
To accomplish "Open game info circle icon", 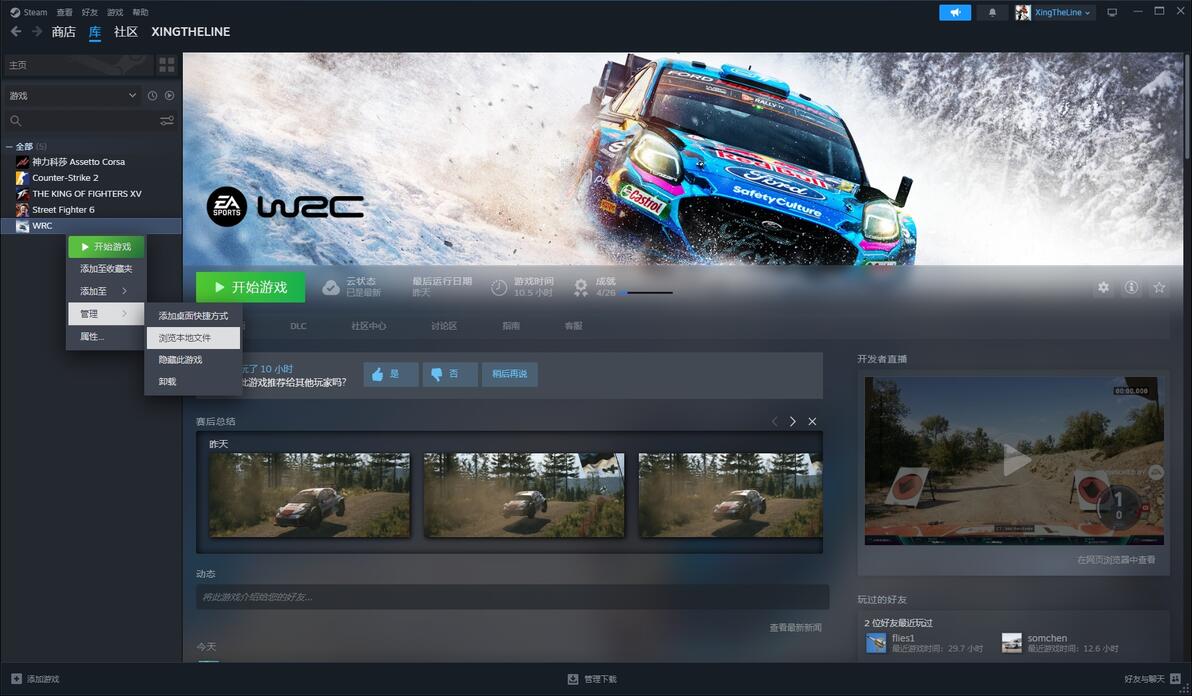I will [1131, 287].
